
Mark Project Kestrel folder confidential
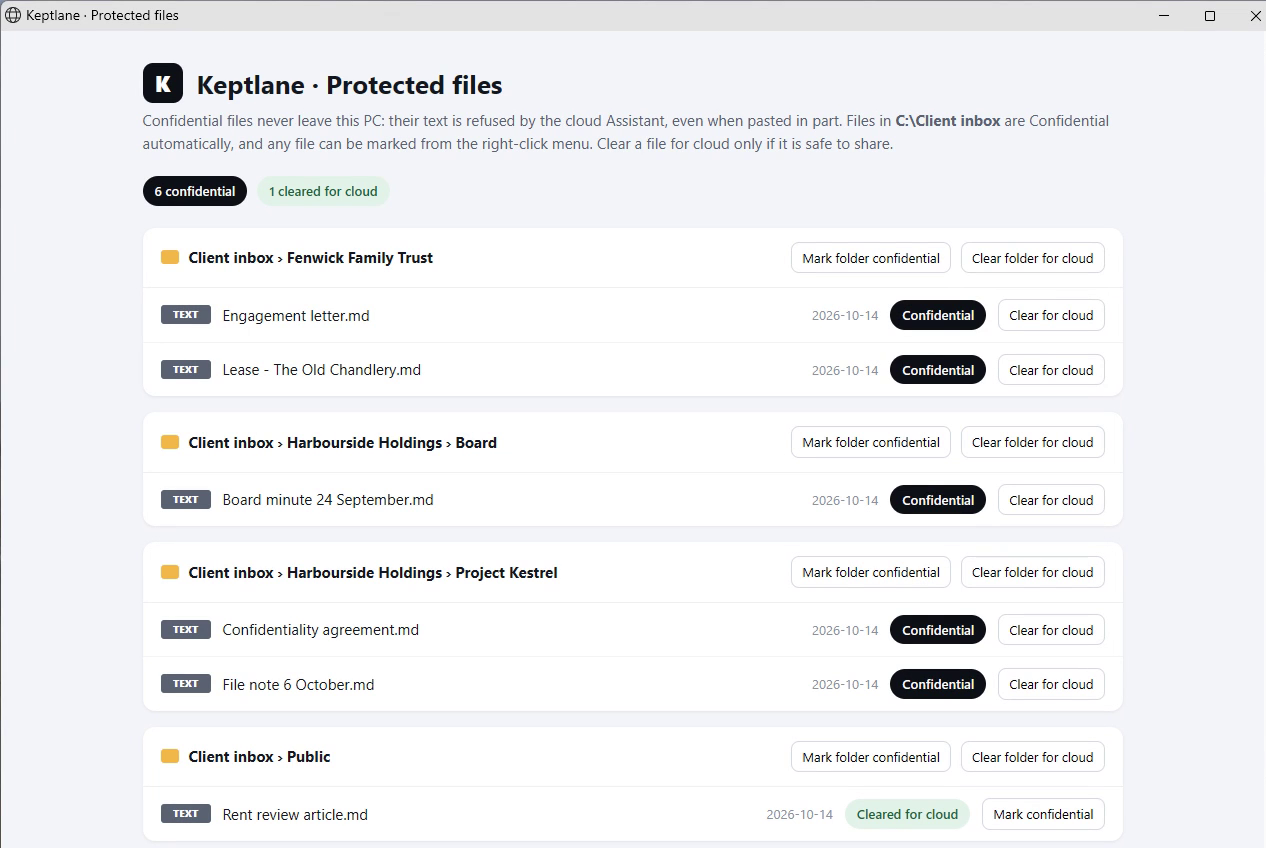click(871, 572)
